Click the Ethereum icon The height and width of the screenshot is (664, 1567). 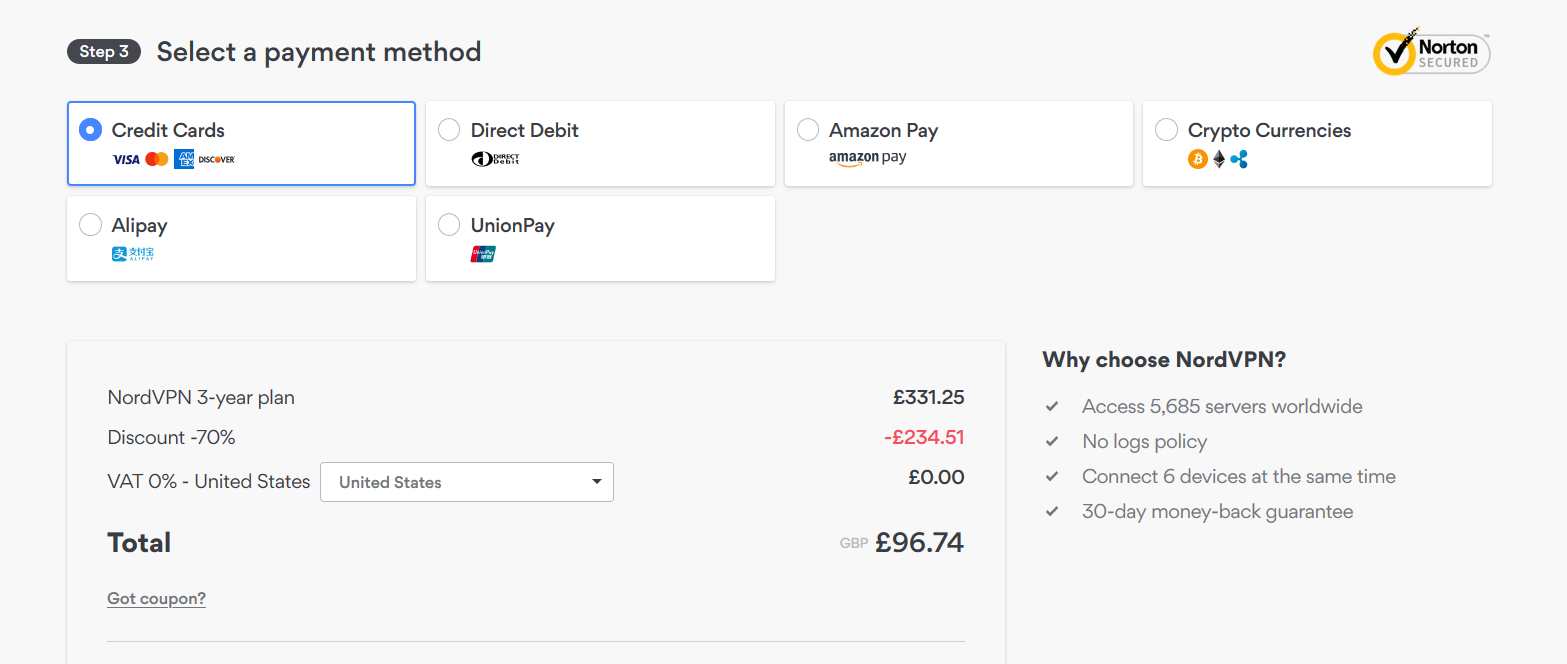click(1219, 159)
